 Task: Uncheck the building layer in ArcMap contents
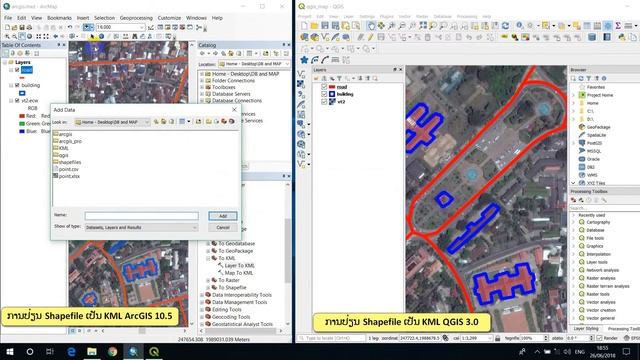pyautogui.click(x=17, y=85)
